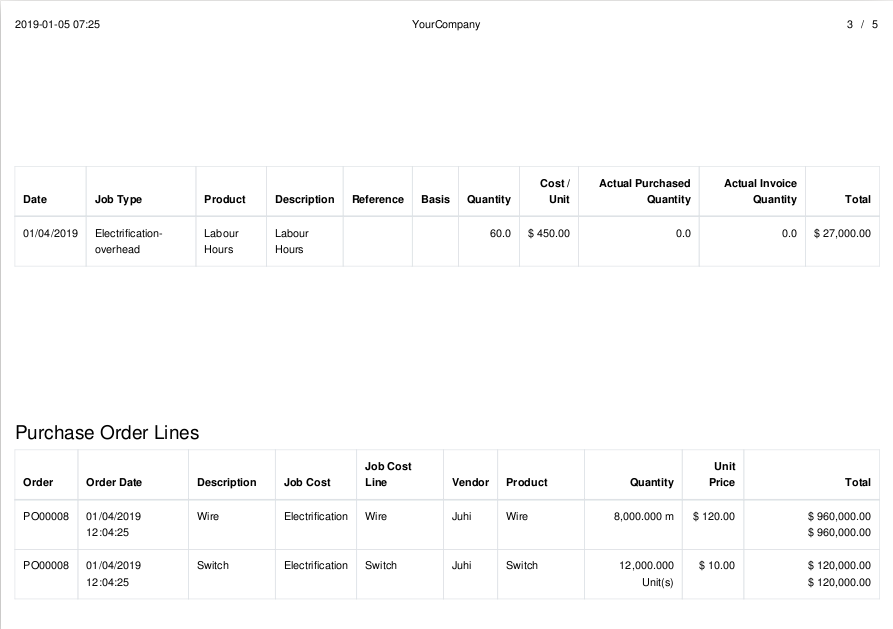Click Switch in the Job Cost Line column
893x629 pixels.
[x=381, y=565]
